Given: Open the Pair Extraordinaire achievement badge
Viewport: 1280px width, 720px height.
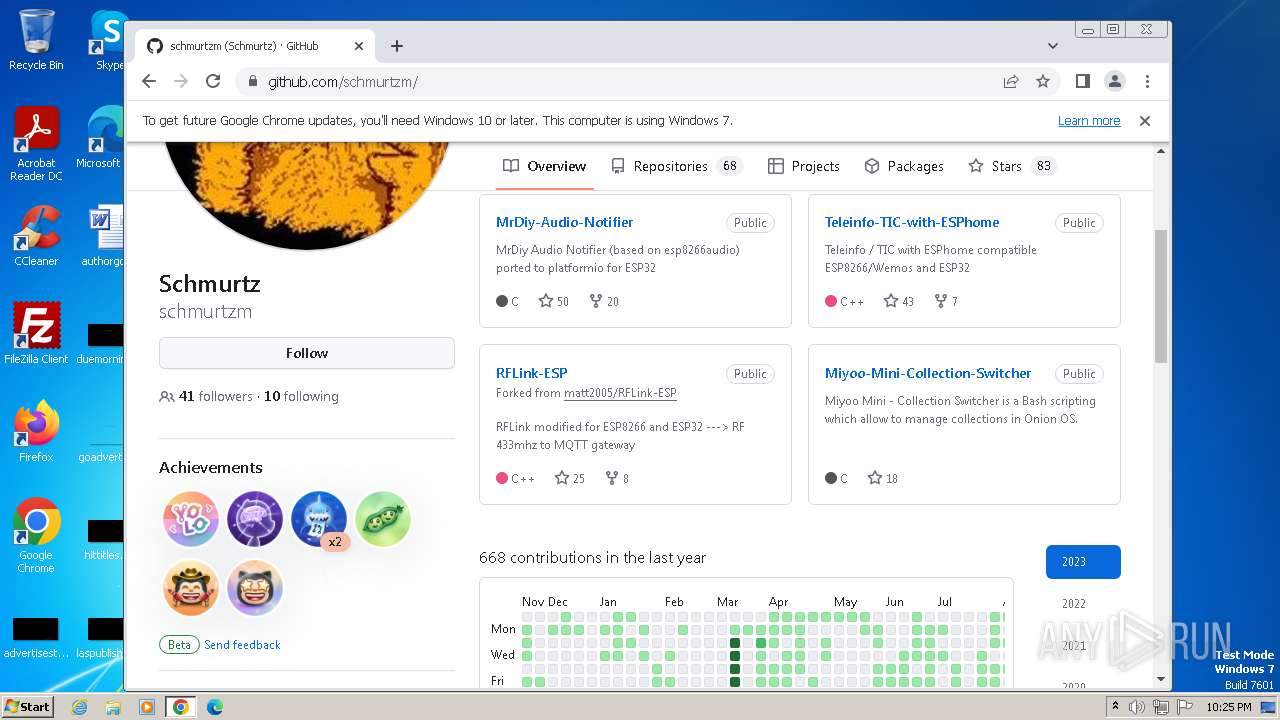Looking at the screenshot, I should [383, 520].
